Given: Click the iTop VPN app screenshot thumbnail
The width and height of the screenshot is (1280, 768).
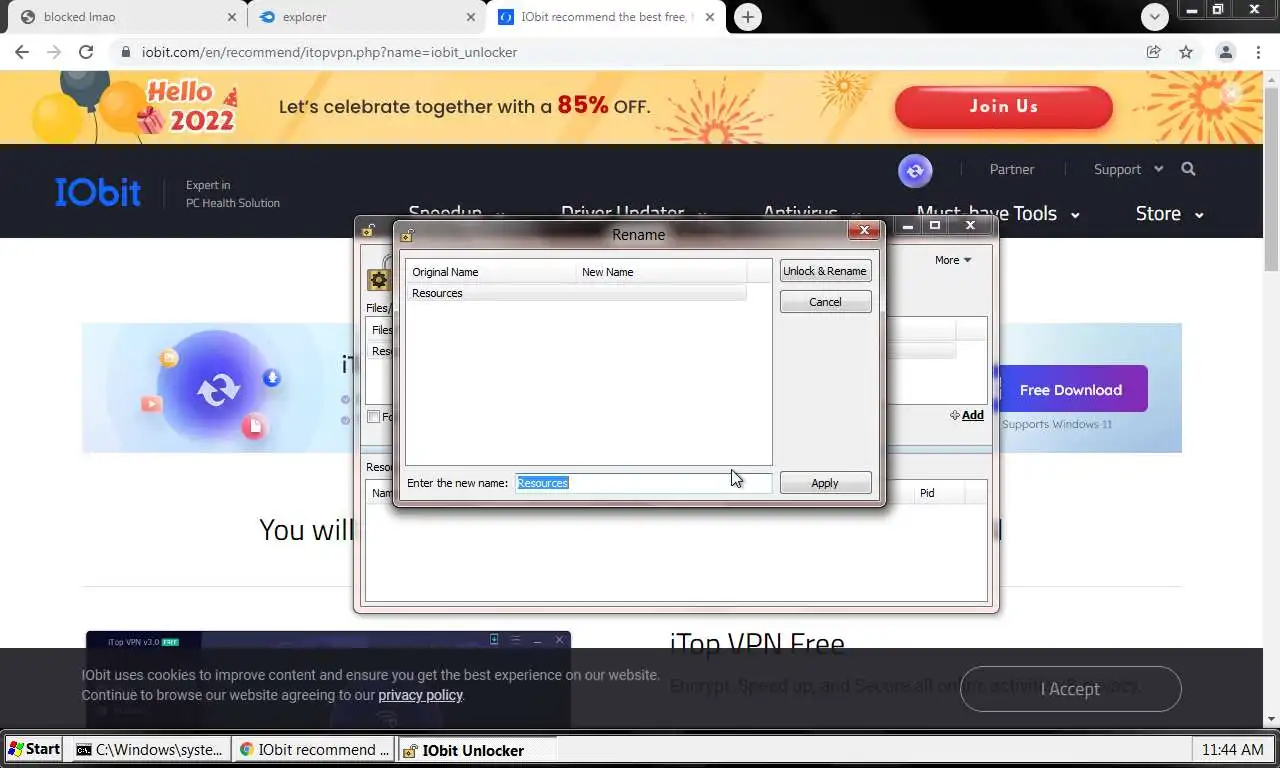Looking at the screenshot, I should point(328,679).
